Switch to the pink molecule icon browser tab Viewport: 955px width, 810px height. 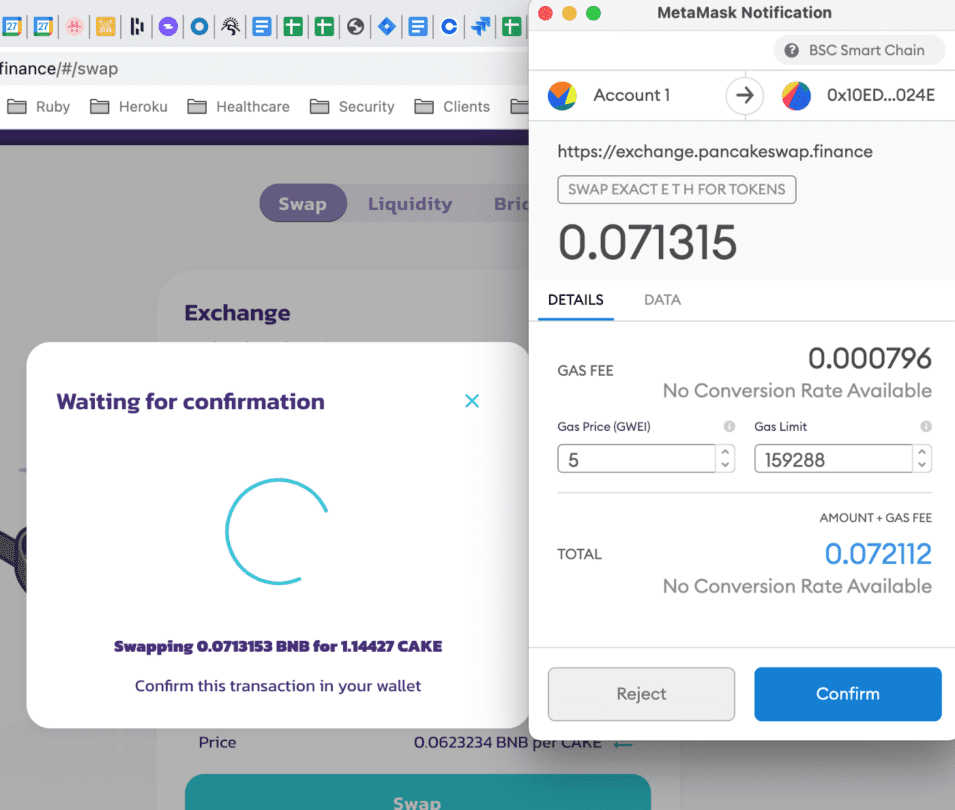coord(74,26)
